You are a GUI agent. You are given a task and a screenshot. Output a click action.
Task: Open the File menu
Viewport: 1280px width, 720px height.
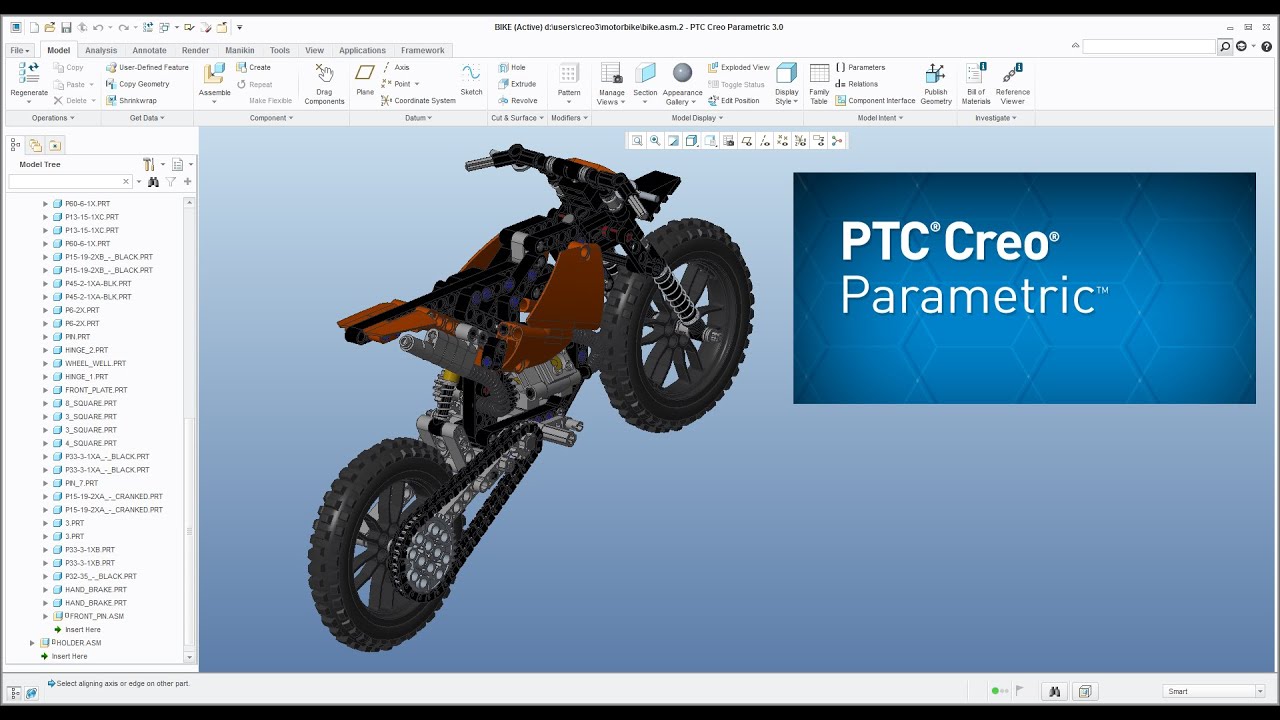tap(19, 50)
